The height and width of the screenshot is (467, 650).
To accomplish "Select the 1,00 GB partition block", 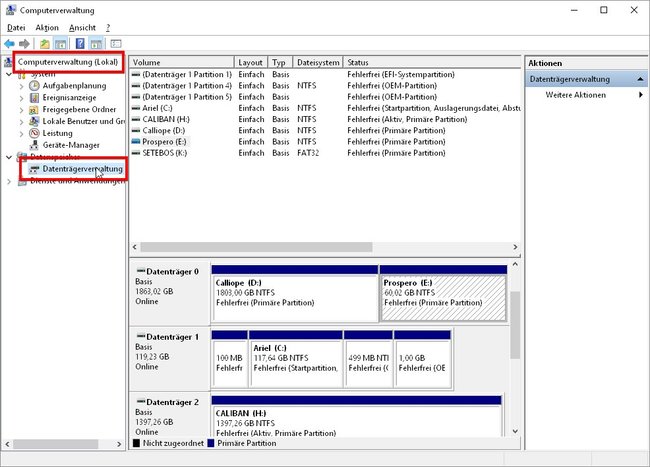I will 422,358.
